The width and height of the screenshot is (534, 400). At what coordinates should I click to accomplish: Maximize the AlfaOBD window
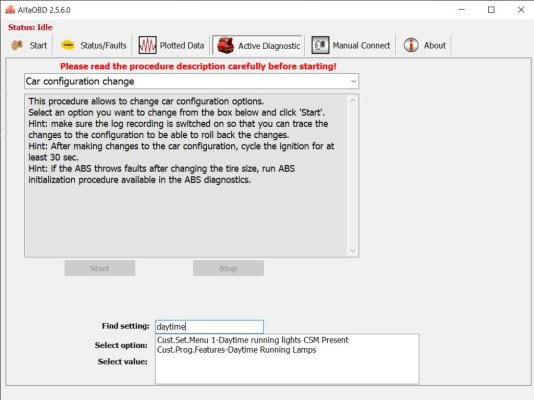pos(491,10)
